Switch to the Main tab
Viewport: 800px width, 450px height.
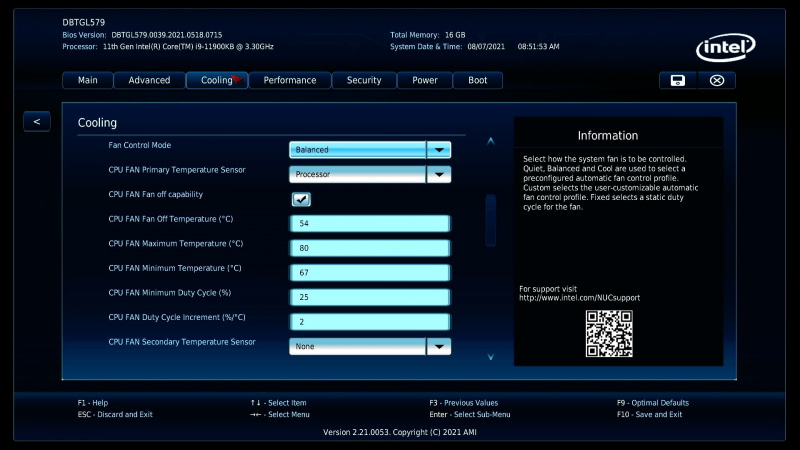[x=88, y=80]
